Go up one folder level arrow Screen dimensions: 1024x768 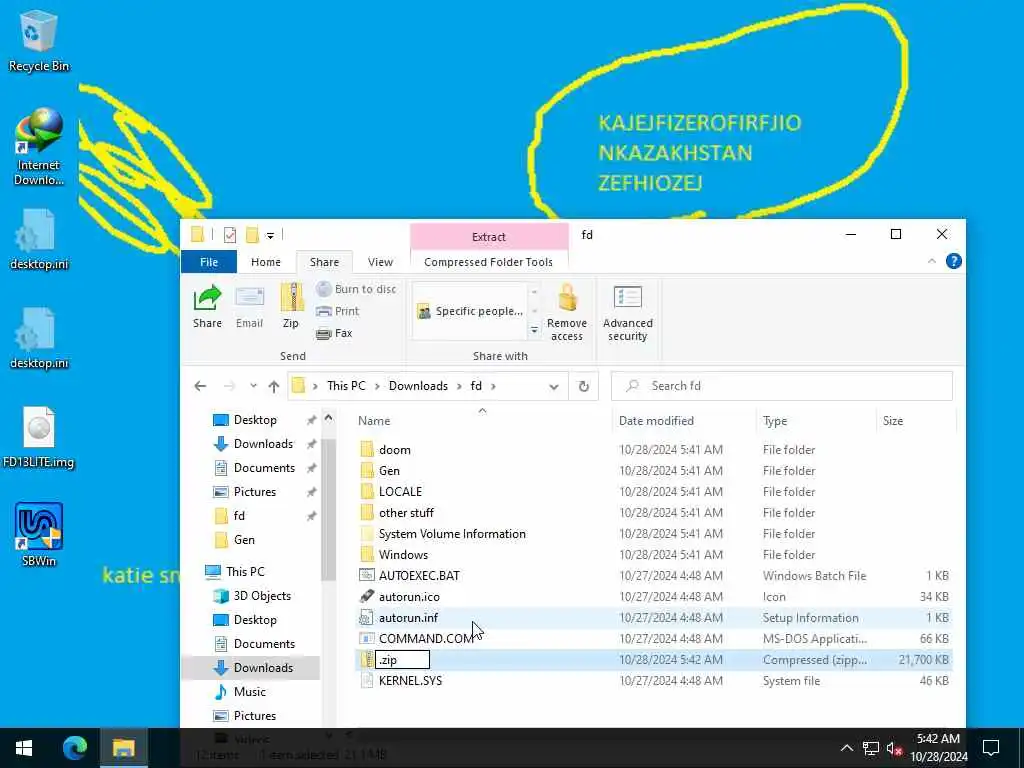pyautogui.click(x=274, y=386)
